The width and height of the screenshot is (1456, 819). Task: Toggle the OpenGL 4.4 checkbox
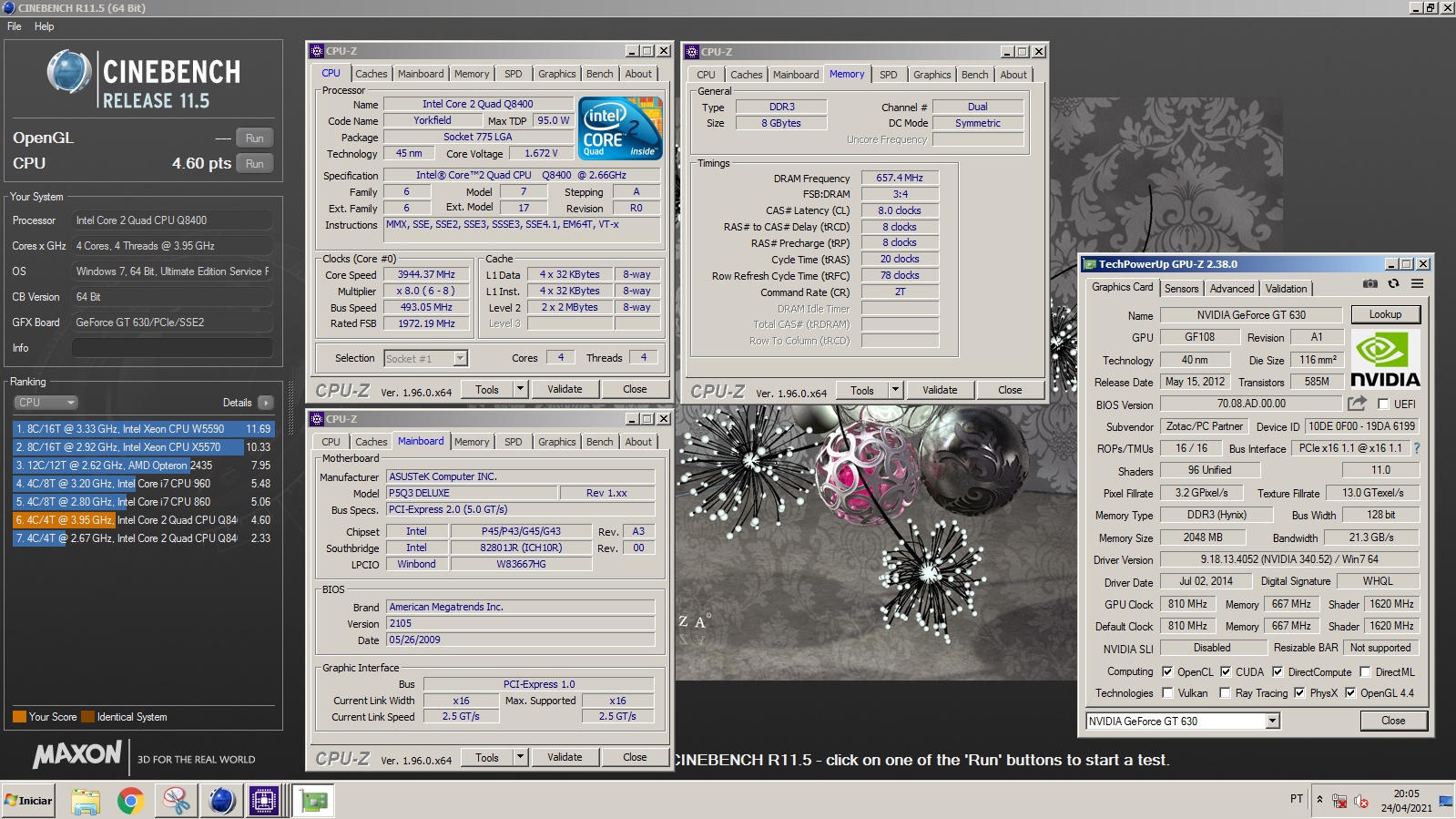[x=1350, y=693]
